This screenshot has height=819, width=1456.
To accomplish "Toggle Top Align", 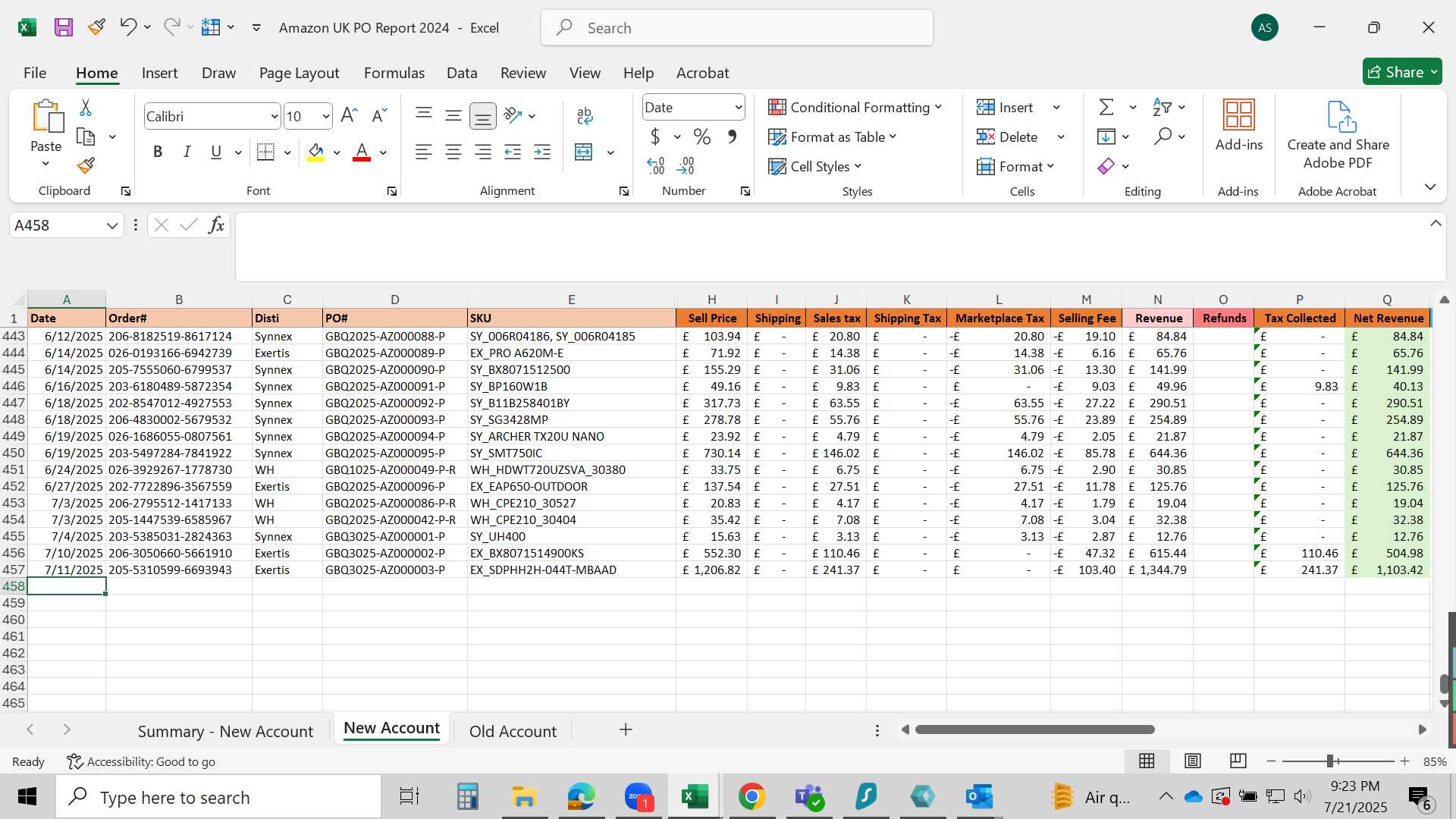I will pyautogui.click(x=424, y=114).
